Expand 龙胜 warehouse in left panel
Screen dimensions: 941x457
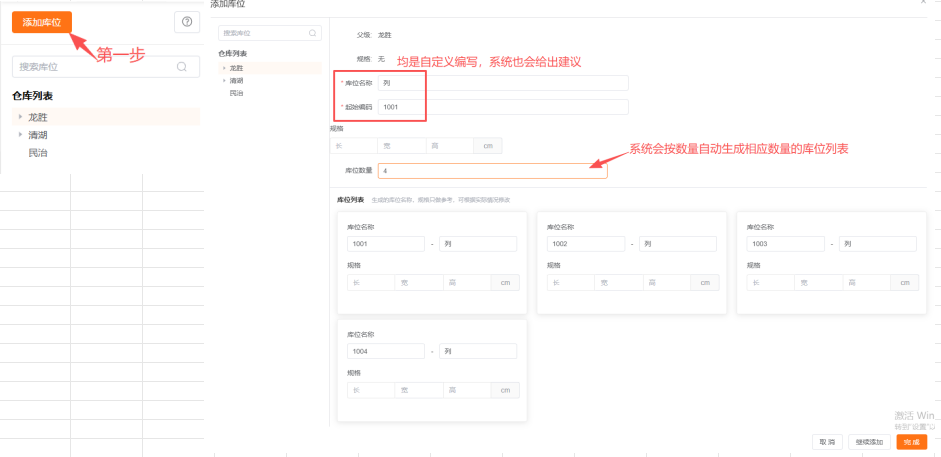(x=20, y=117)
